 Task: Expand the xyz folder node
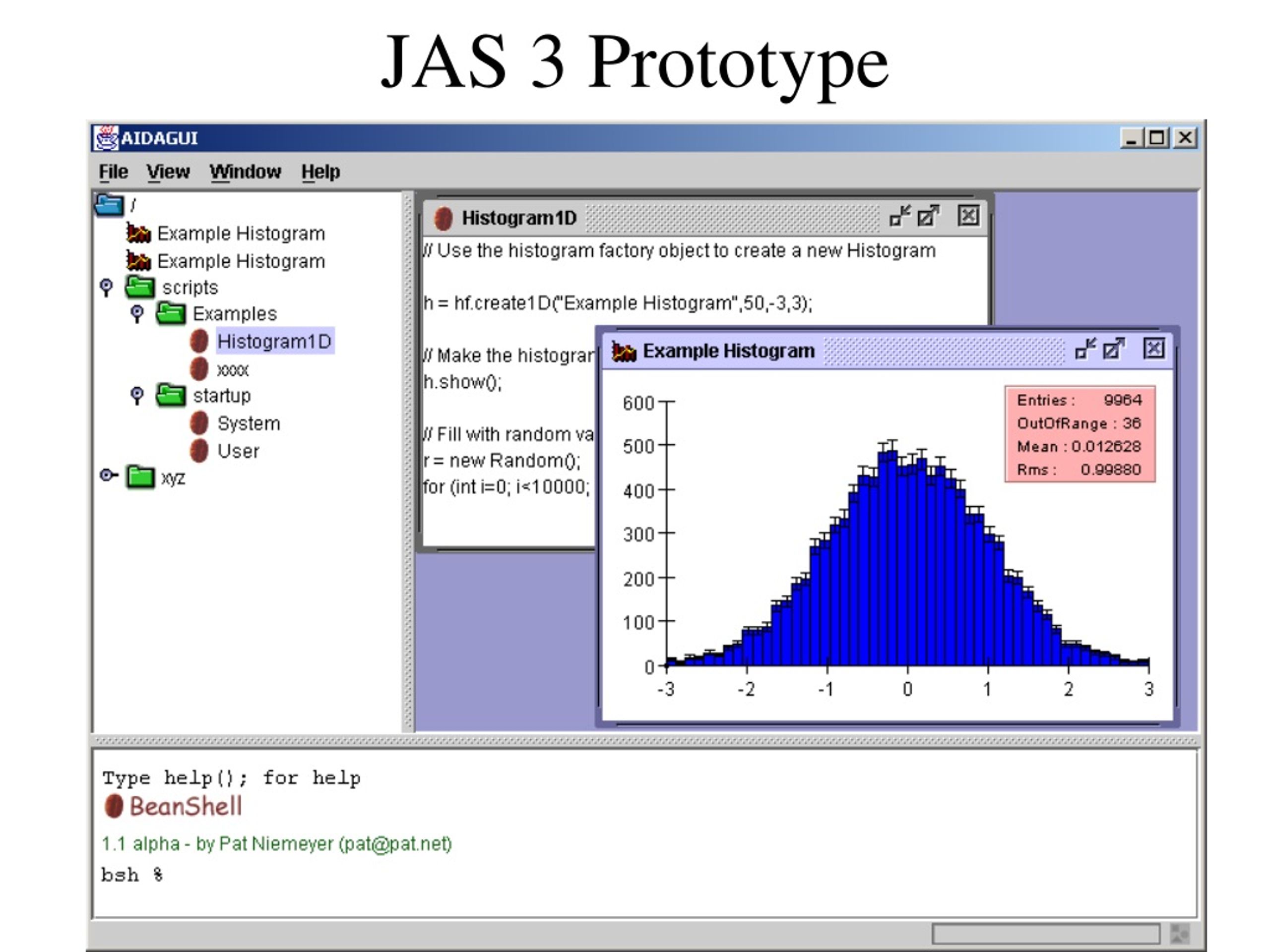(x=109, y=475)
